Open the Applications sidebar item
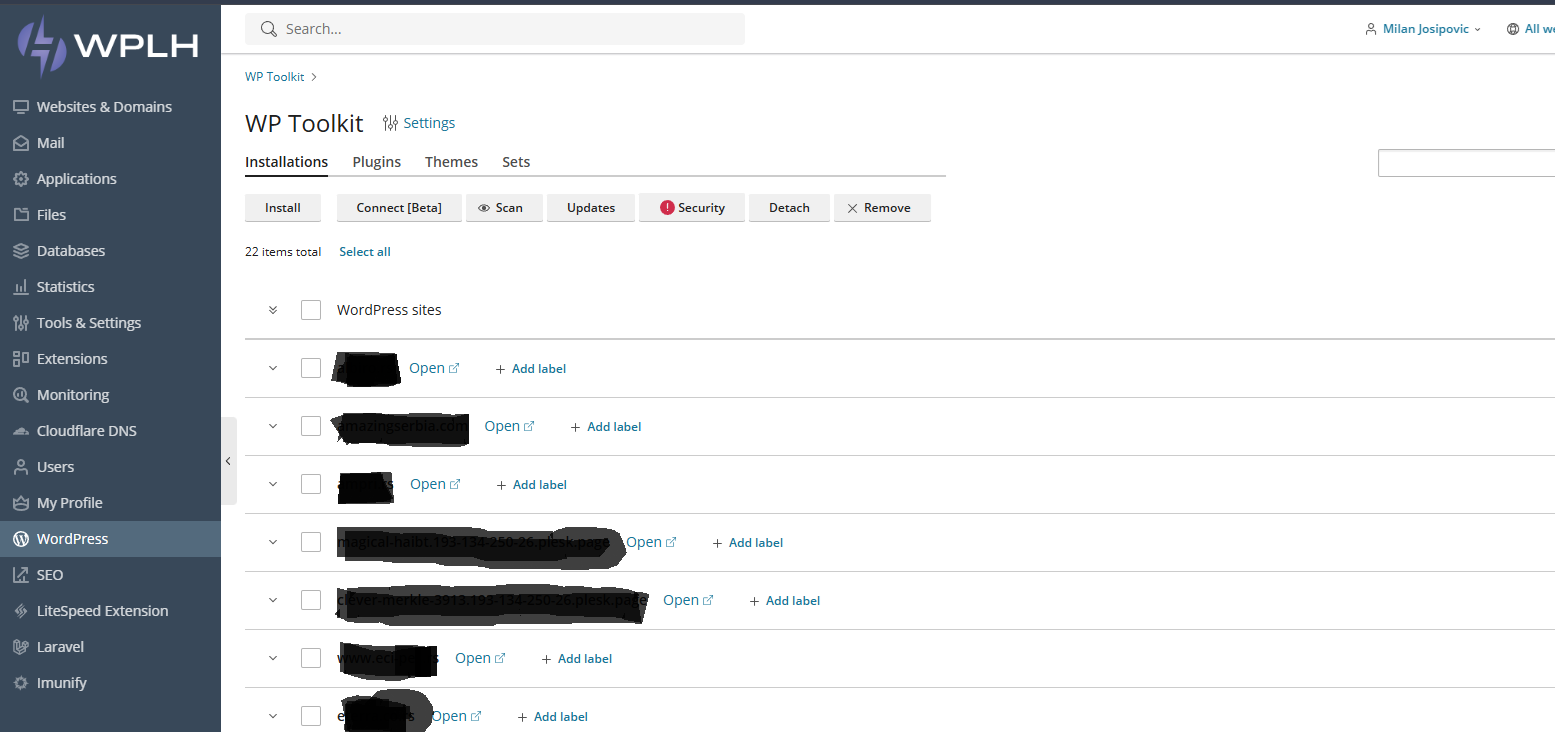This screenshot has width=1555, height=732. point(110,179)
